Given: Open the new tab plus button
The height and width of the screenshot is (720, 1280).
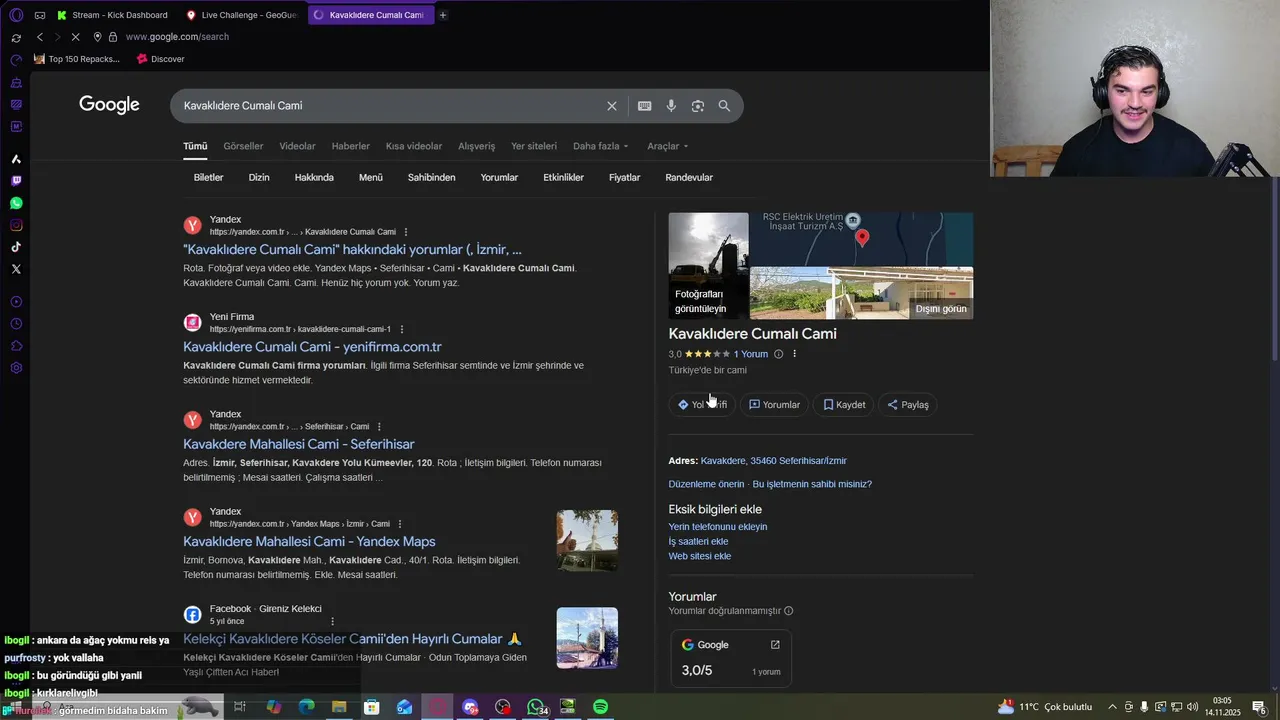Looking at the screenshot, I should (x=443, y=15).
